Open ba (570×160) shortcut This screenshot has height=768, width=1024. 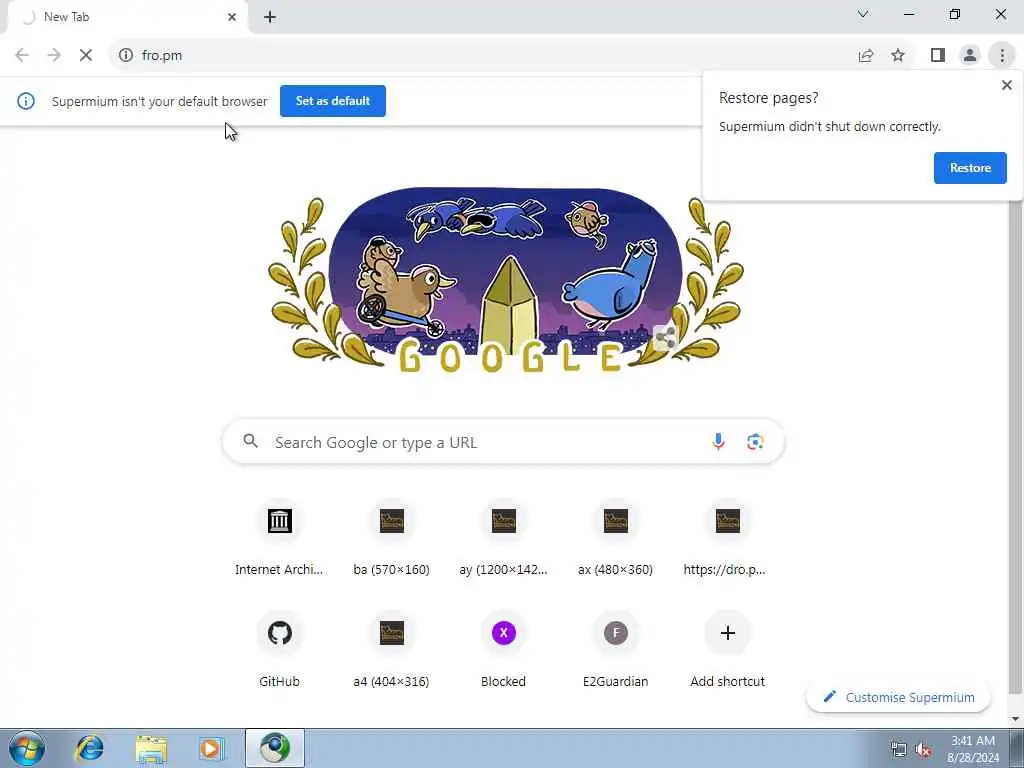point(391,539)
